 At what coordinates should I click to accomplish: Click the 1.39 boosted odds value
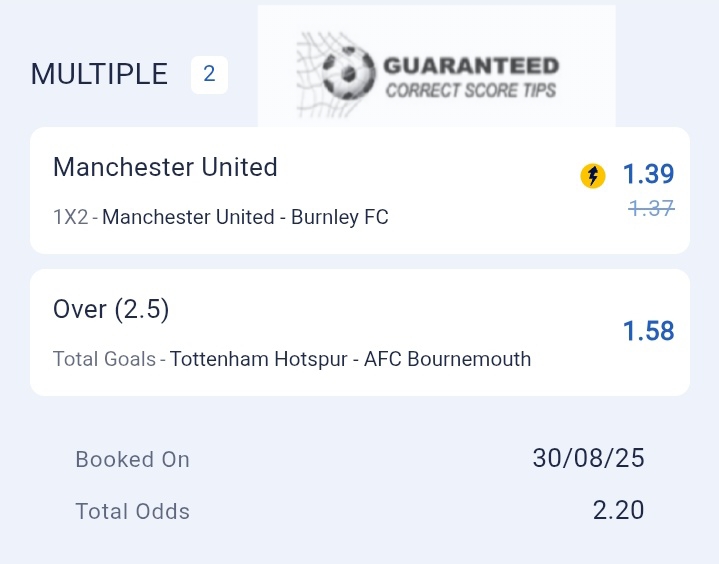(x=648, y=174)
